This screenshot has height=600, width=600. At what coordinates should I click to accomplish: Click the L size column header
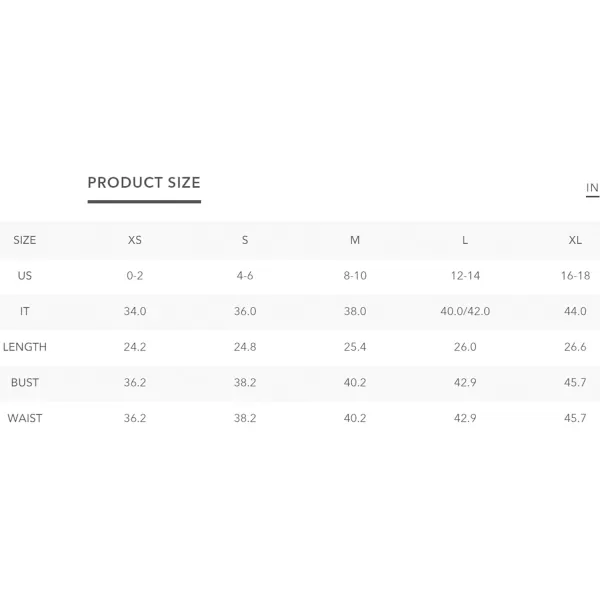click(x=465, y=240)
